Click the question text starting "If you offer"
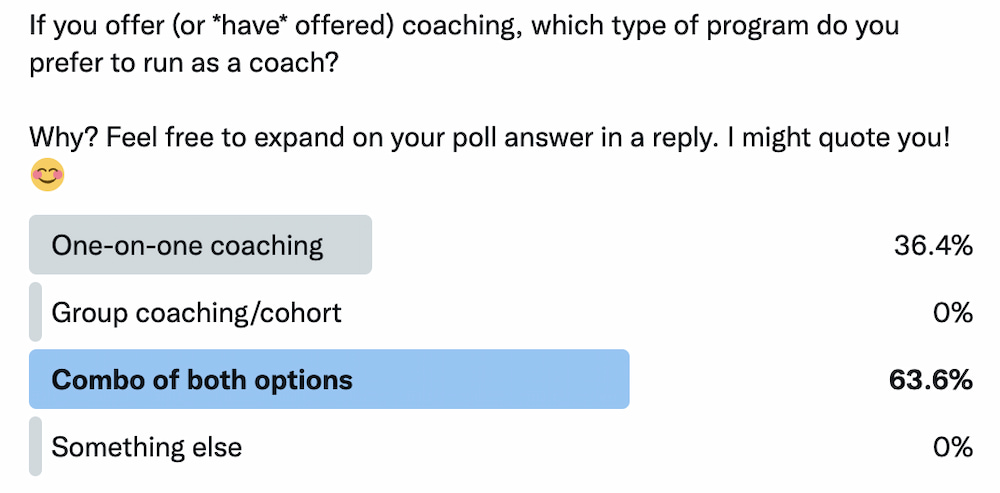This screenshot has height=493, width=1000. pos(464,27)
